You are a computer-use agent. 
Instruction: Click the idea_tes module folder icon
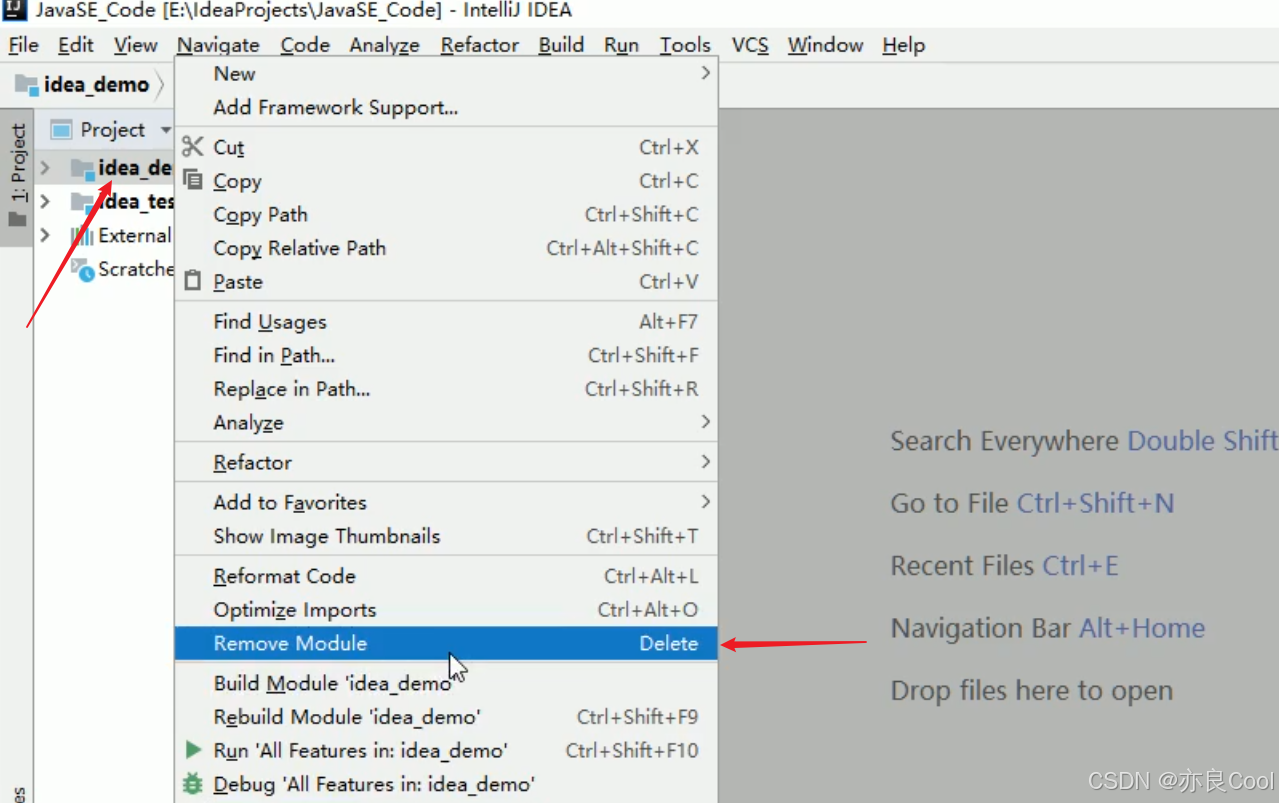pyautogui.click(x=83, y=202)
